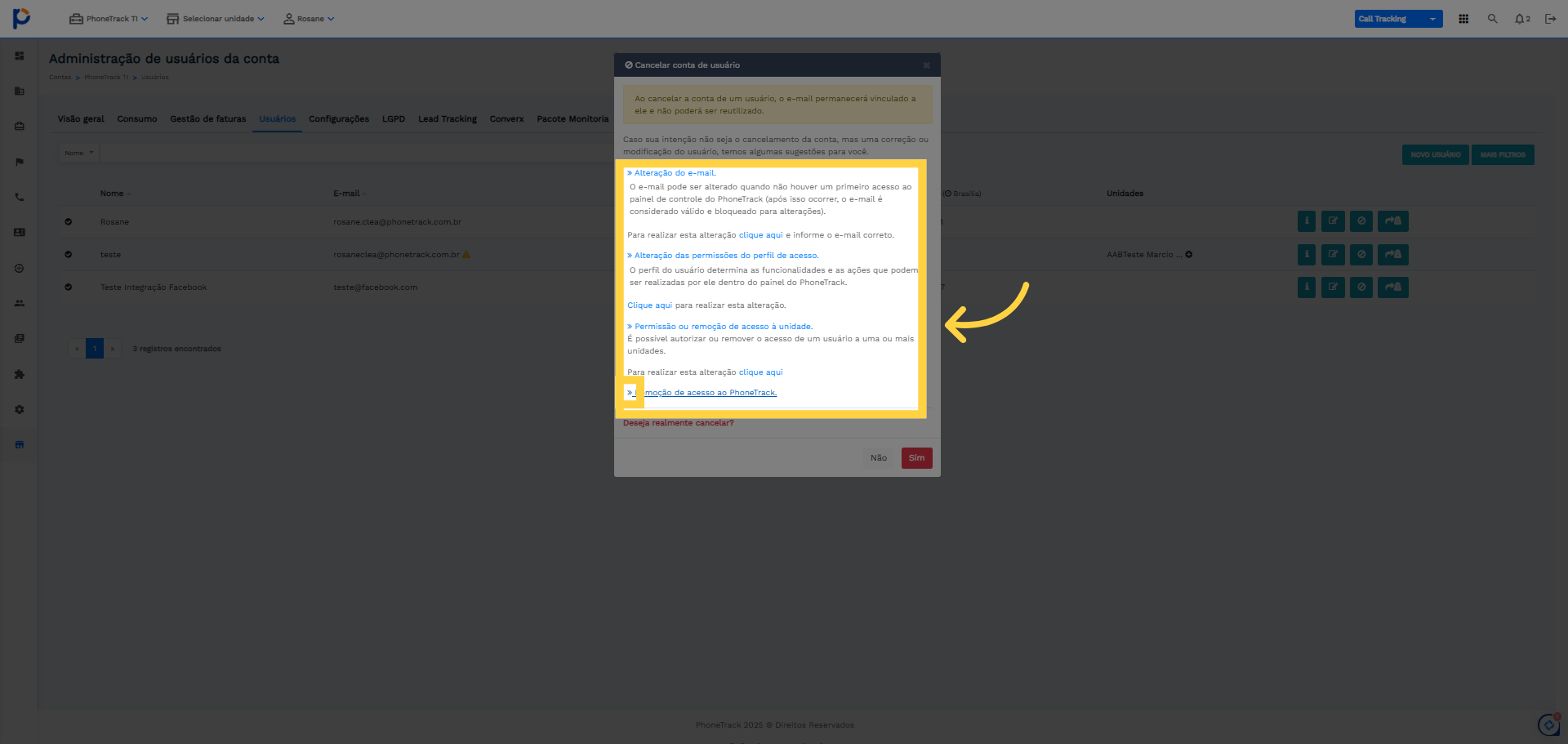Open the Nome filter dropdown
1568x744 pixels.
(79, 153)
